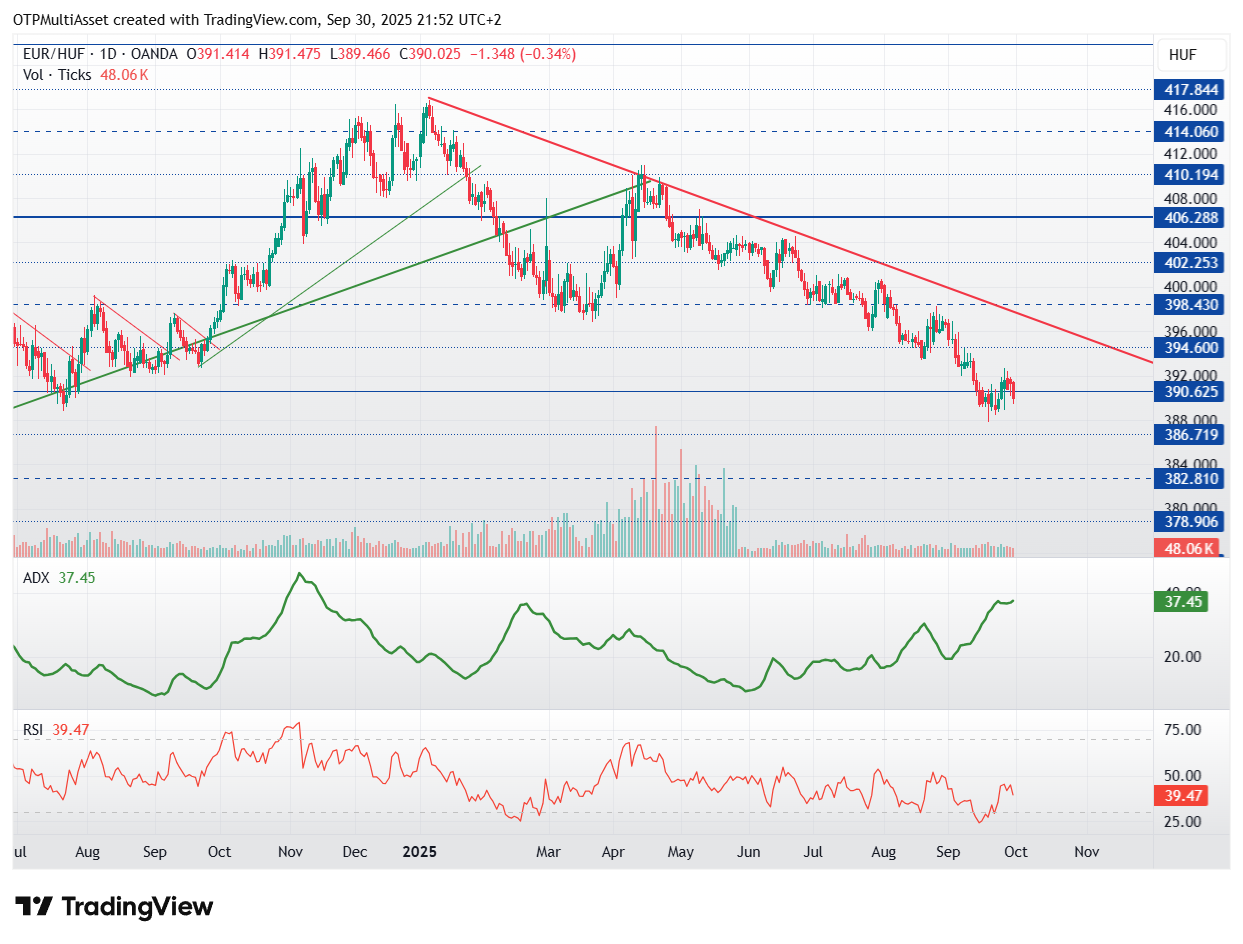The height and width of the screenshot is (944, 1243).
Task: Click the green ADX 37.45 value tag
Action: (x=1180, y=601)
